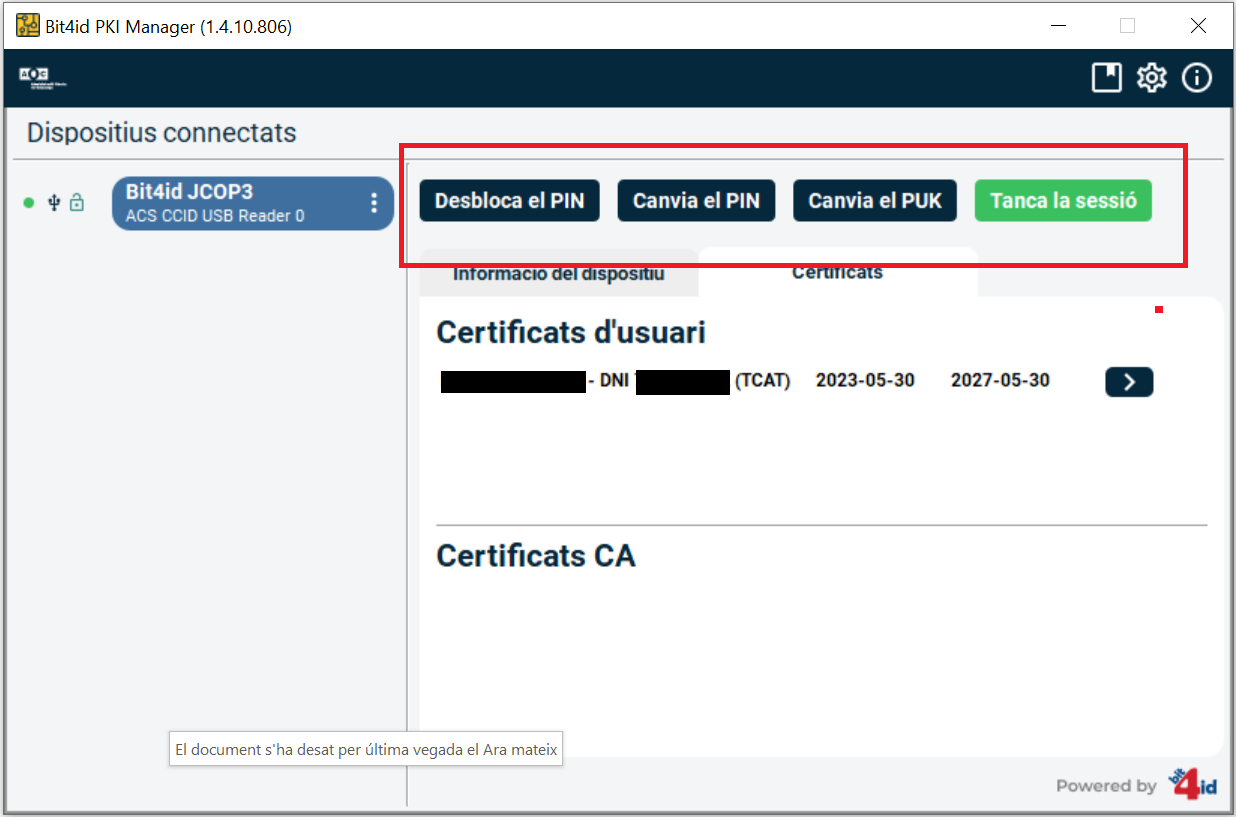Click the green connection status dot

tap(28, 203)
